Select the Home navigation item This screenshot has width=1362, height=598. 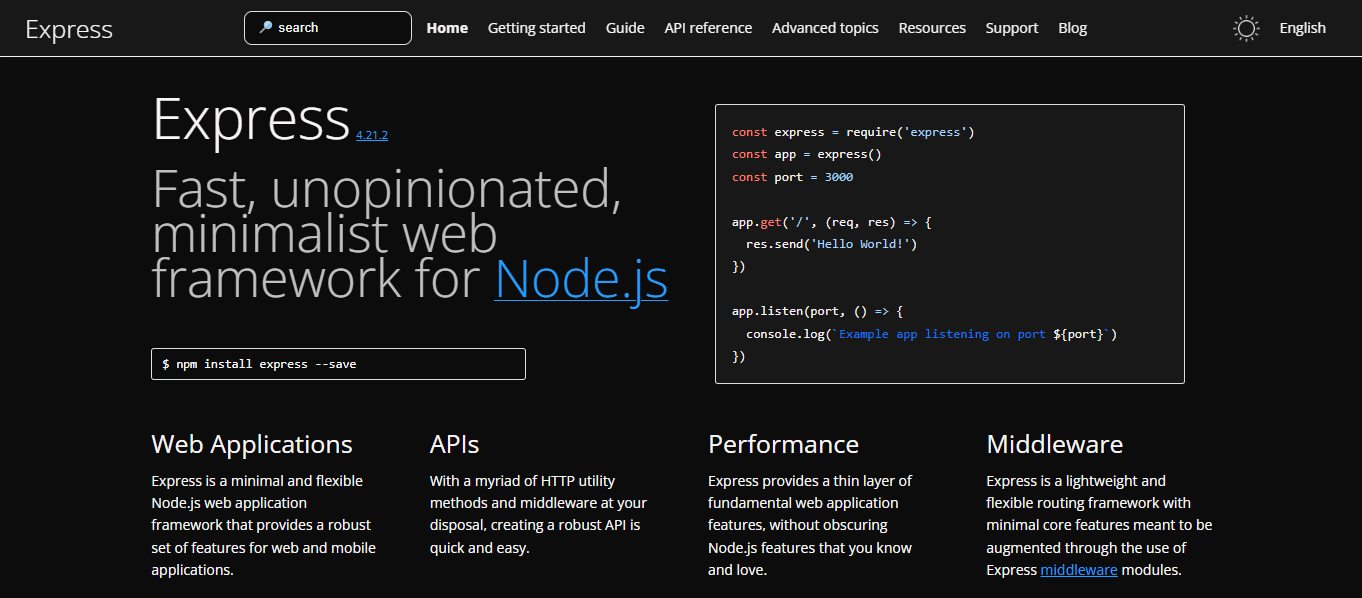[447, 28]
